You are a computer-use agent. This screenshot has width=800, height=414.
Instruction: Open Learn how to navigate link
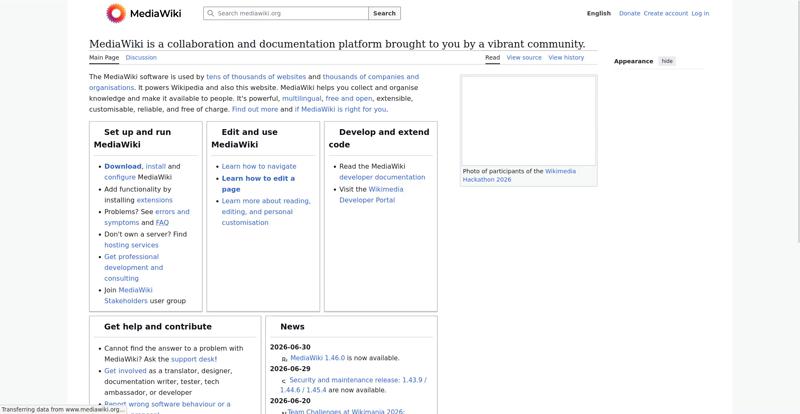(x=259, y=166)
